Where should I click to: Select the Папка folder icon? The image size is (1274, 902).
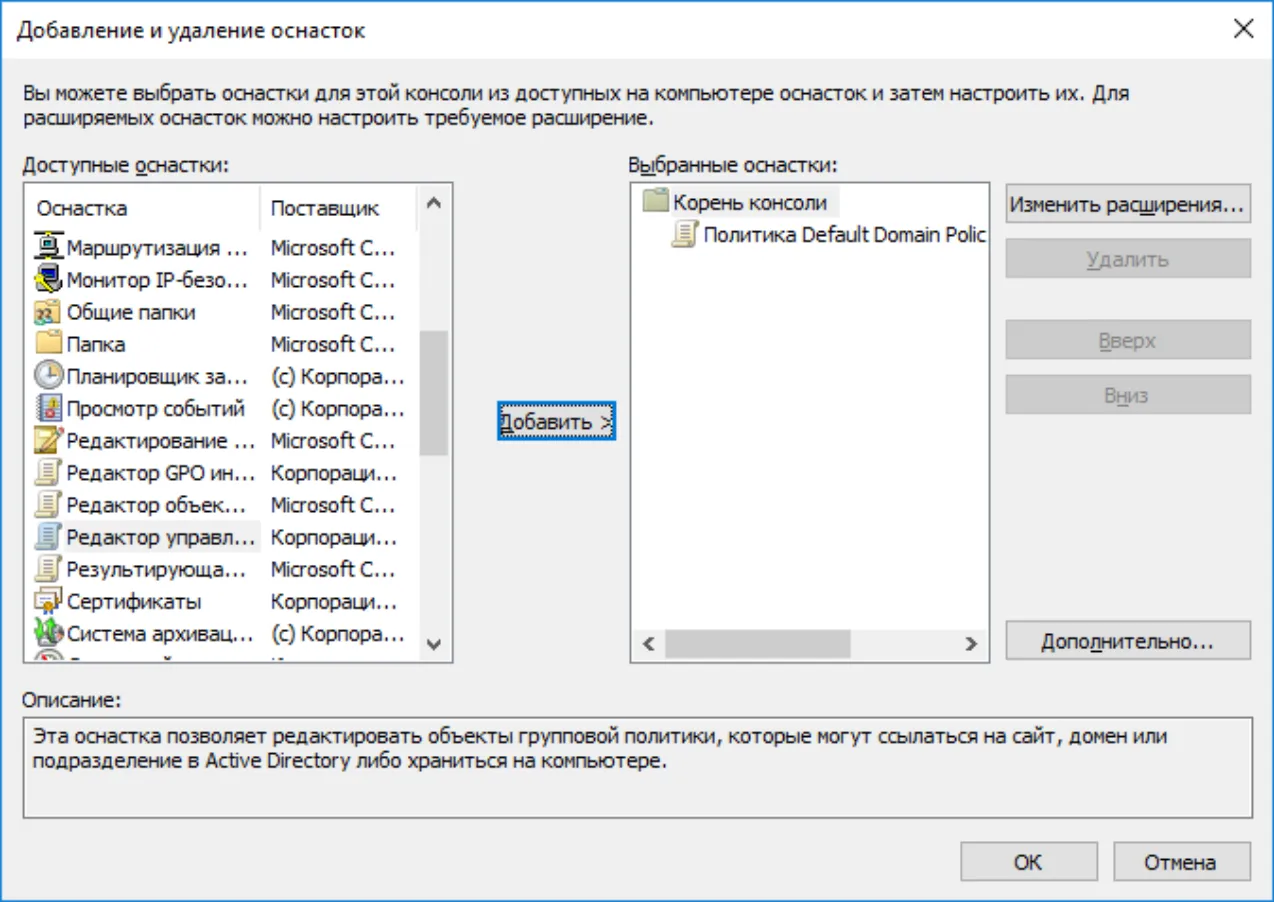[48, 344]
